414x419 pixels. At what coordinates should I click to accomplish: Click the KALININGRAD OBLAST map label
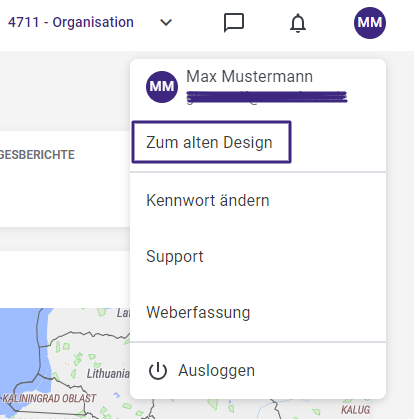click(x=49, y=398)
